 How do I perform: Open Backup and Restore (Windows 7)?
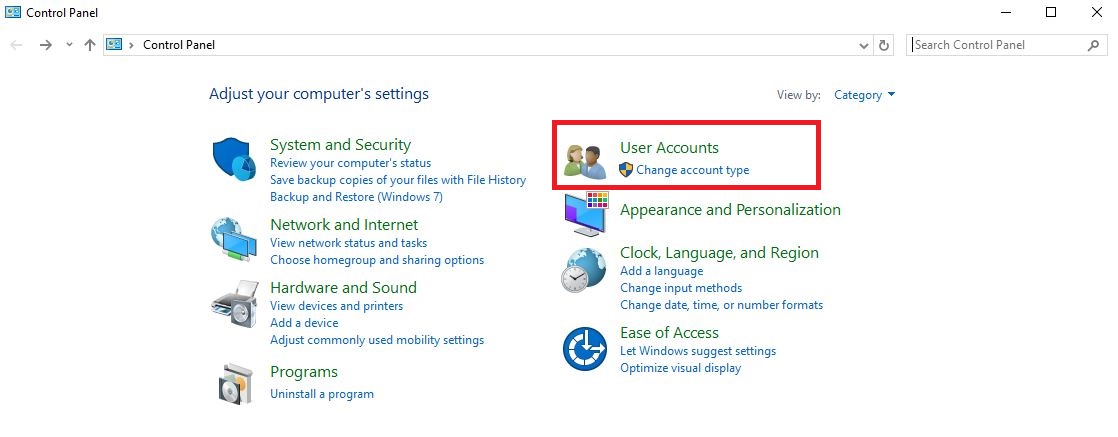pyautogui.click(x=356, y=197)
